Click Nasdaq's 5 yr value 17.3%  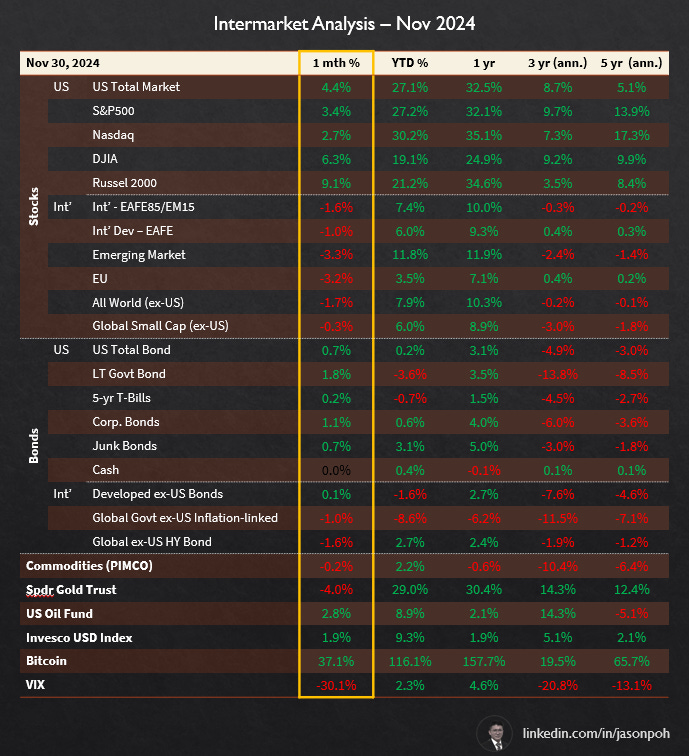point(631,135)
